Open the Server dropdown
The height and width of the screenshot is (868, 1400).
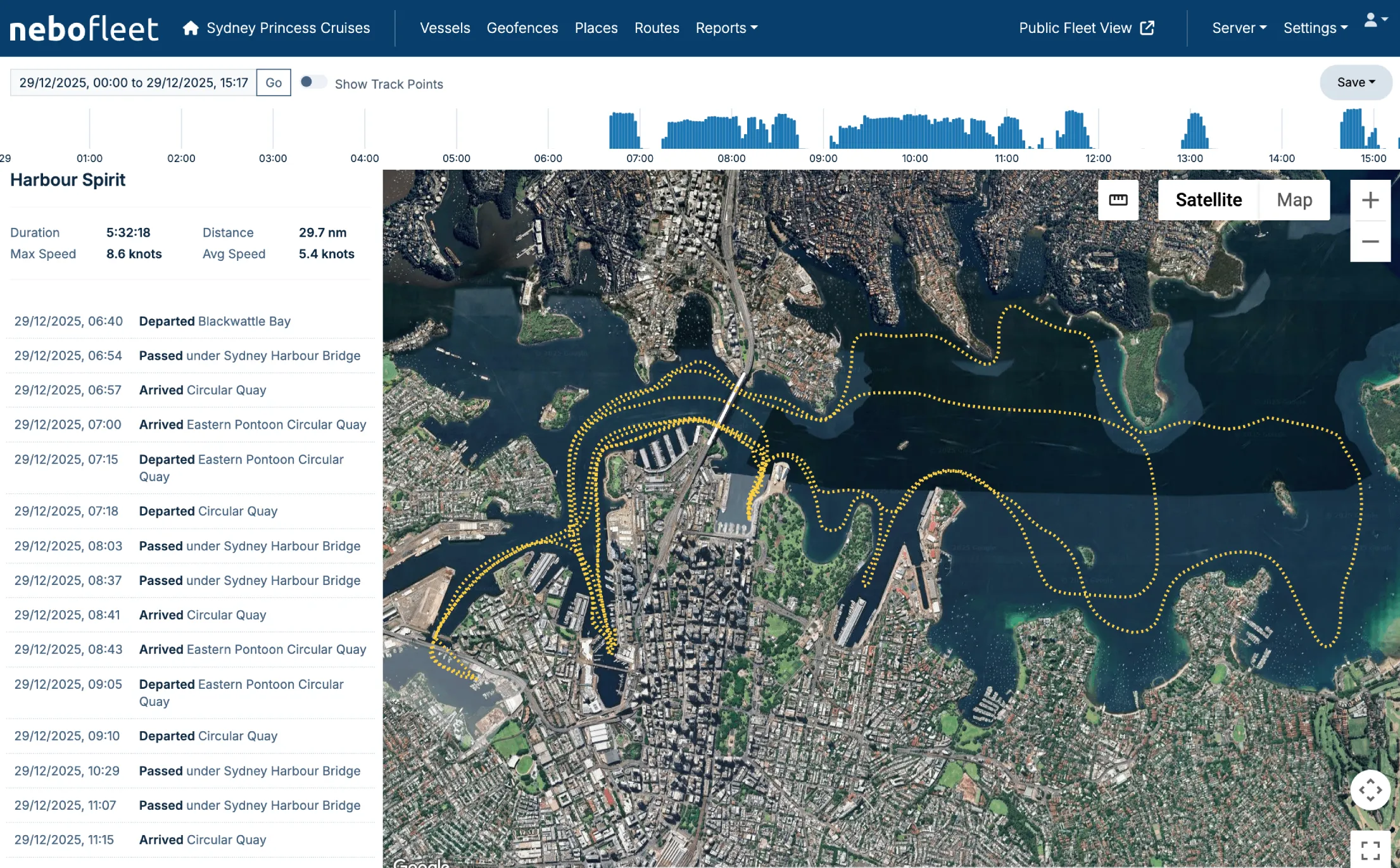coord(1239,28)
